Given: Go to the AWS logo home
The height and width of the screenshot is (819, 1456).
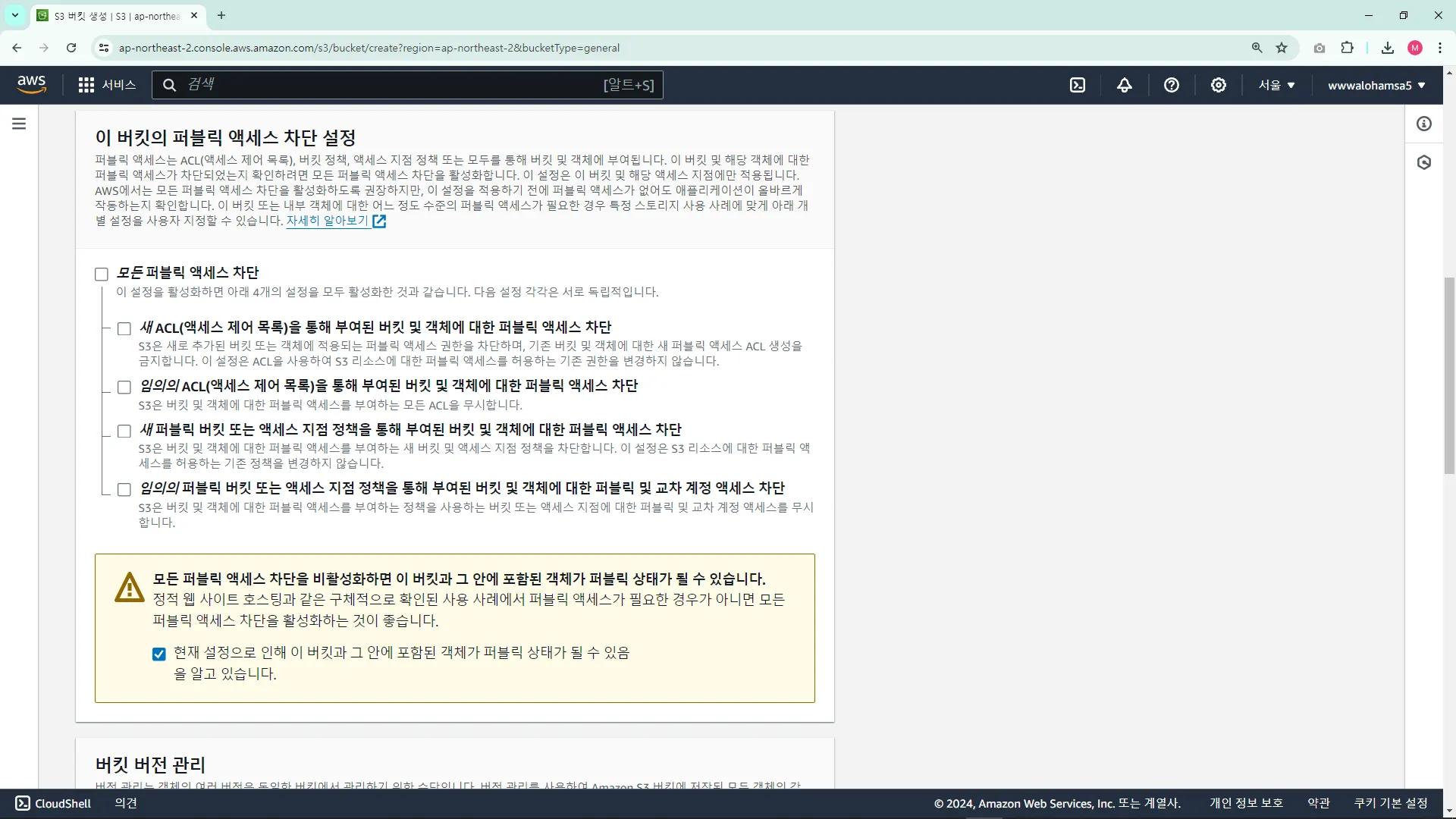Looking at the screenshot, I should (31, 84).
